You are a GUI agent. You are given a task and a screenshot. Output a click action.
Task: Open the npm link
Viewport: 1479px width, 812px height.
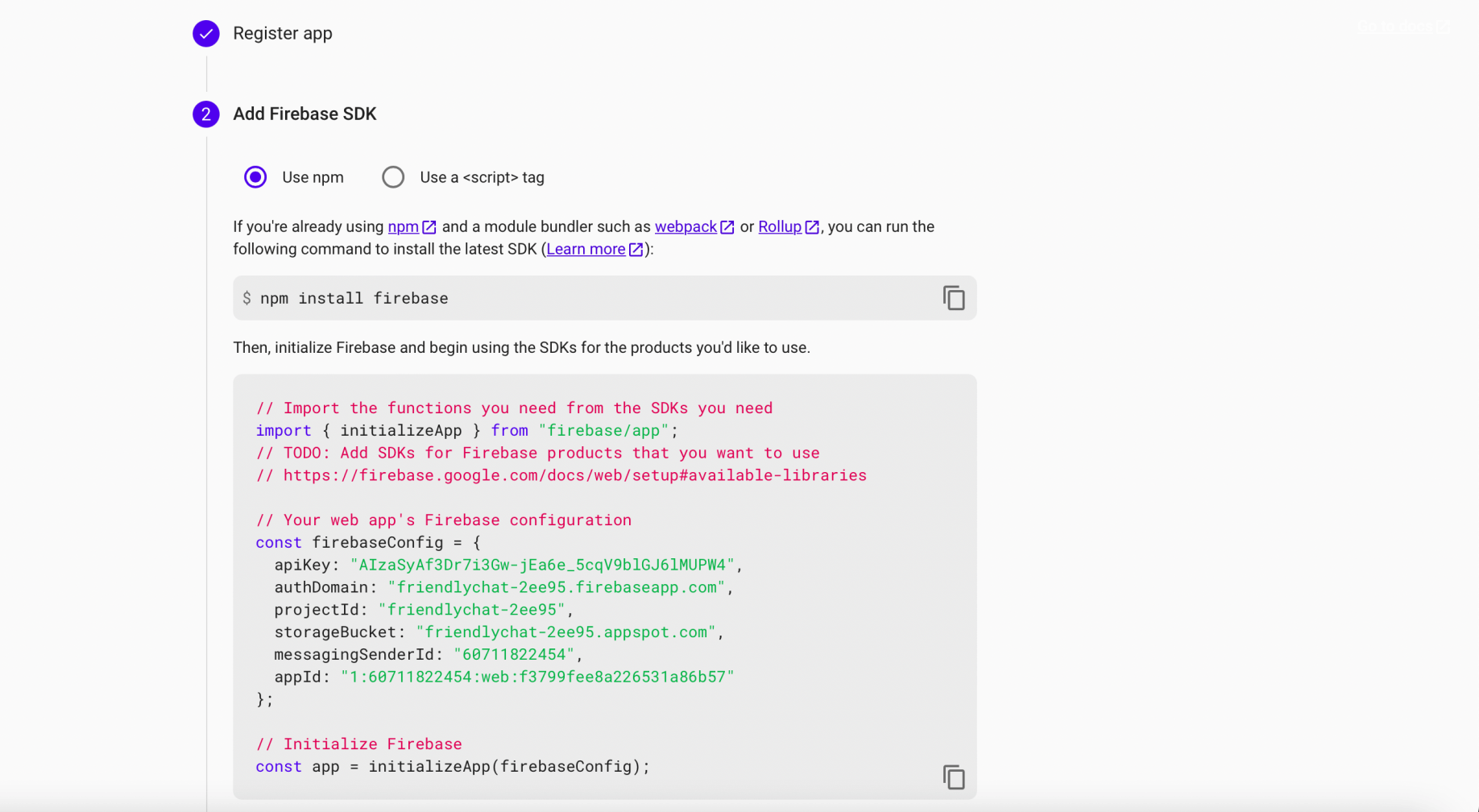coord(403,227)
